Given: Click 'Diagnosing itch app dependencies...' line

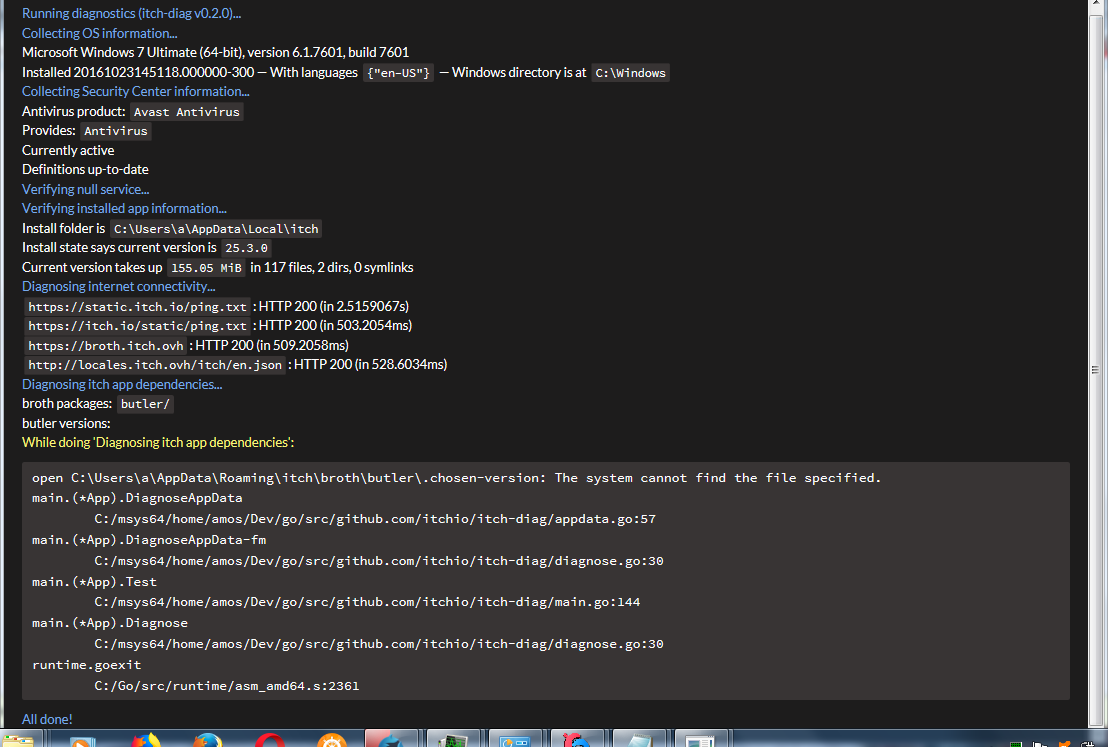Looking at the screenshot, I should (x=122, y=384).
